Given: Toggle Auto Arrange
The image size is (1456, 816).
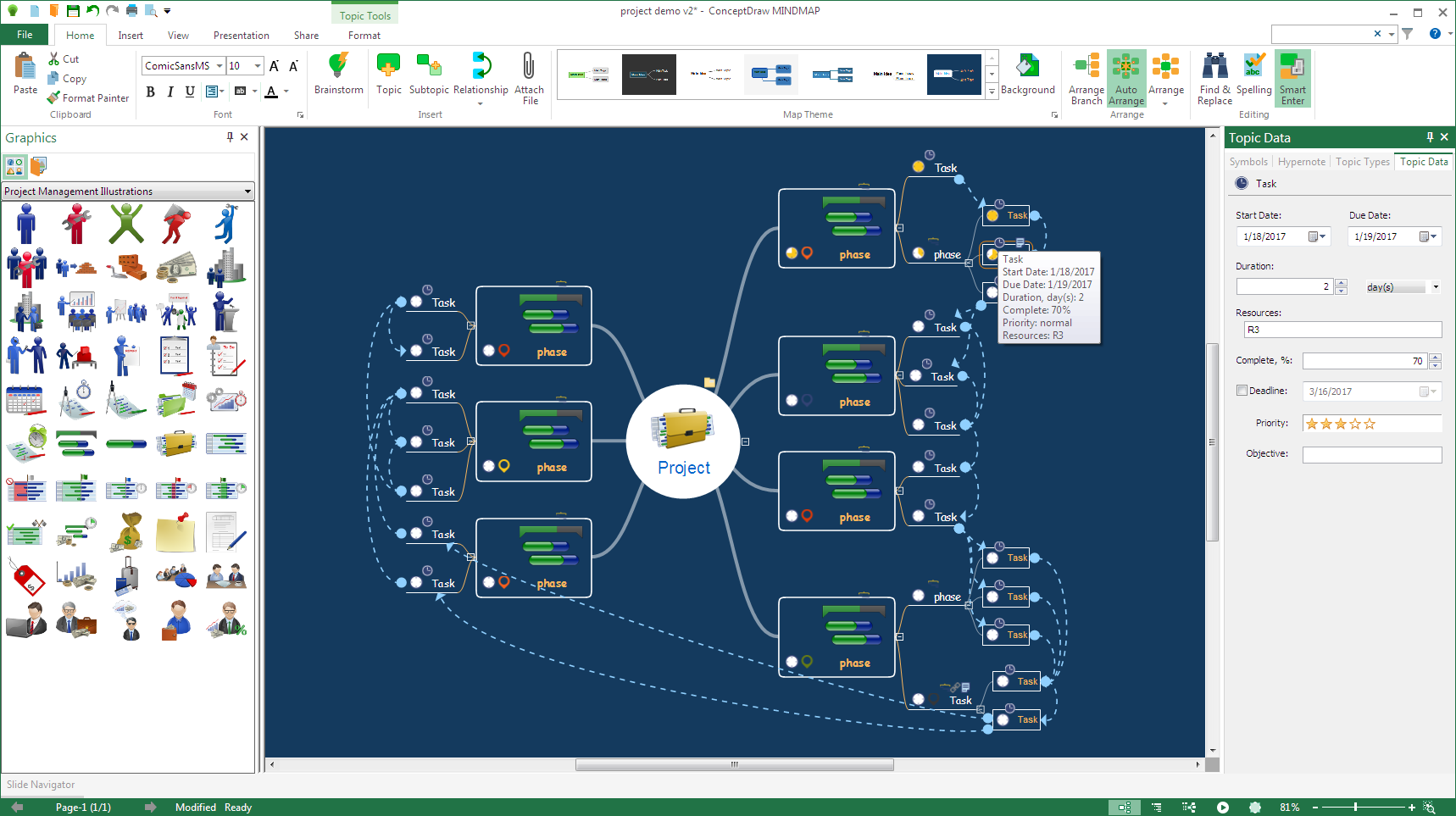Looking at the screenshot, I should (x=1126, y=78).
